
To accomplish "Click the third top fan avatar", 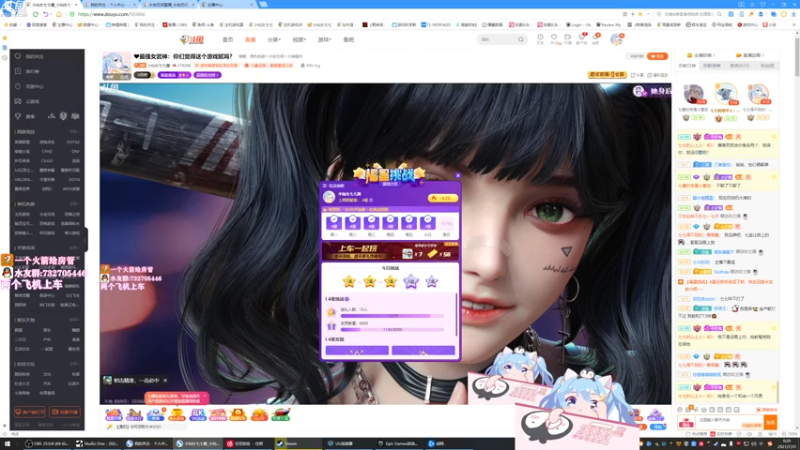I will (758, 94).
